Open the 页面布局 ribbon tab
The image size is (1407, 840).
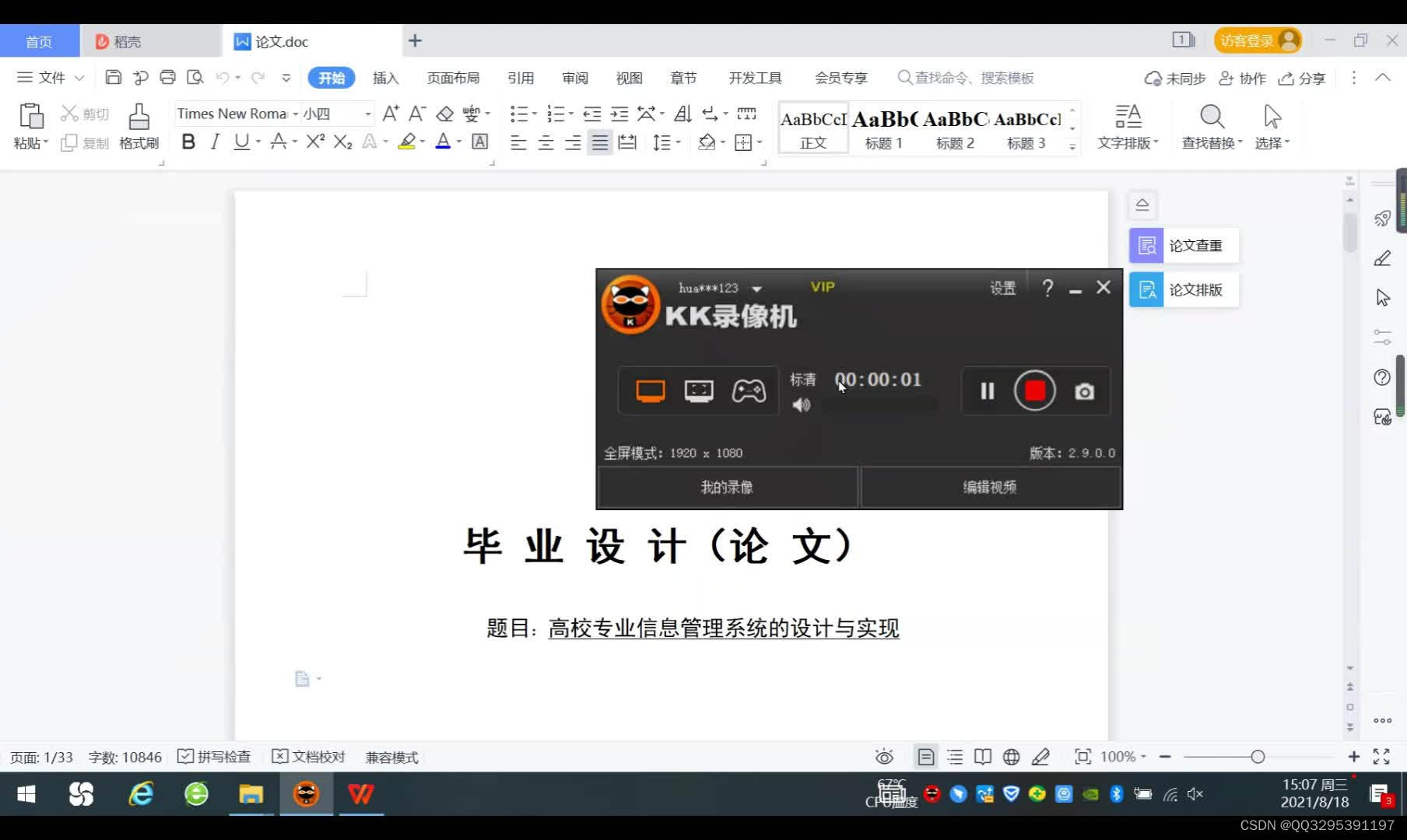click(453, 78)
